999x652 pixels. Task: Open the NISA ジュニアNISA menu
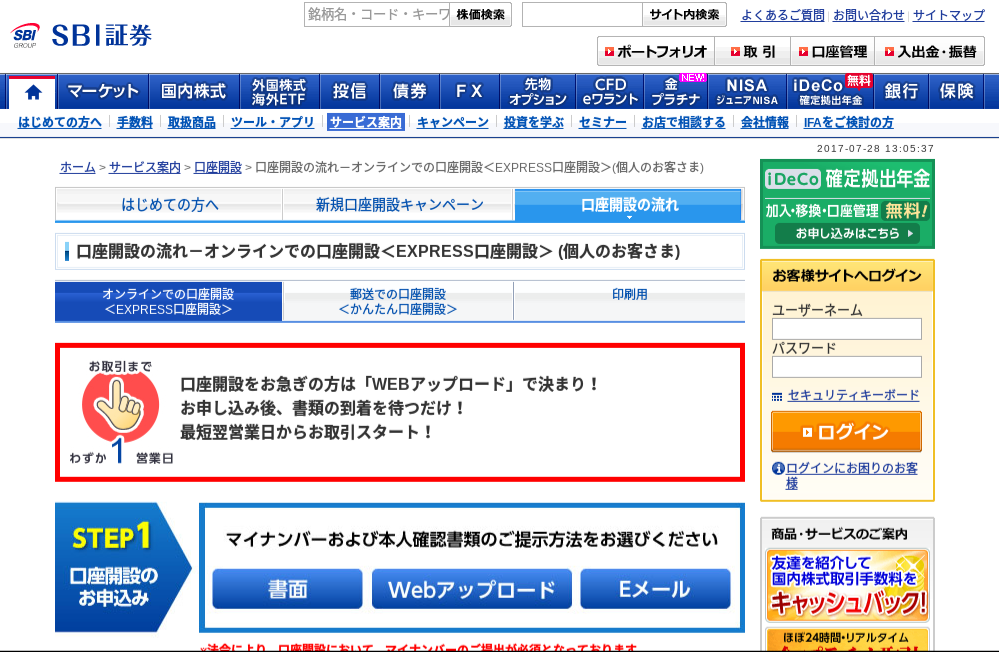[x=747, y=92]
